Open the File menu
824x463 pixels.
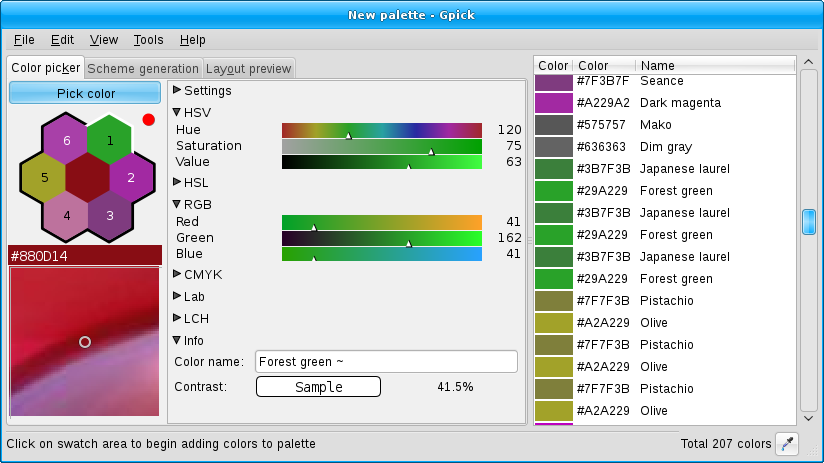[x=24, y=40]
